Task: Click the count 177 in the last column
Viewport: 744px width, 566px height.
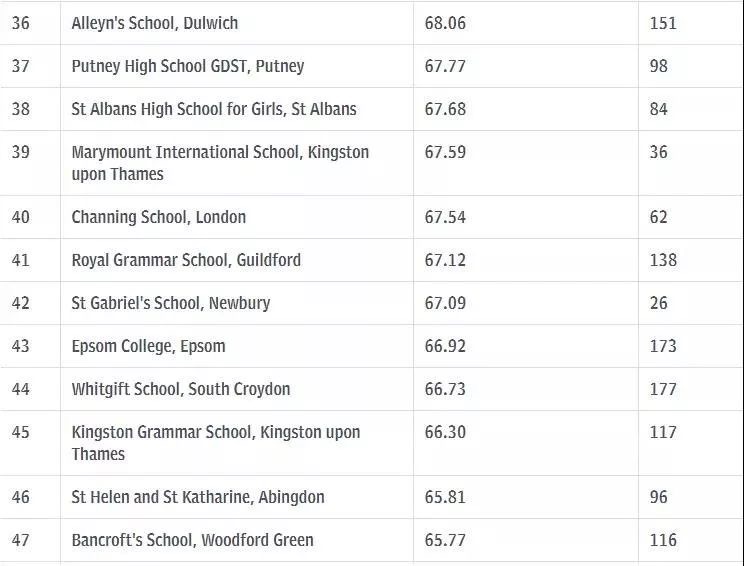Action: click(x=663, y=389)
